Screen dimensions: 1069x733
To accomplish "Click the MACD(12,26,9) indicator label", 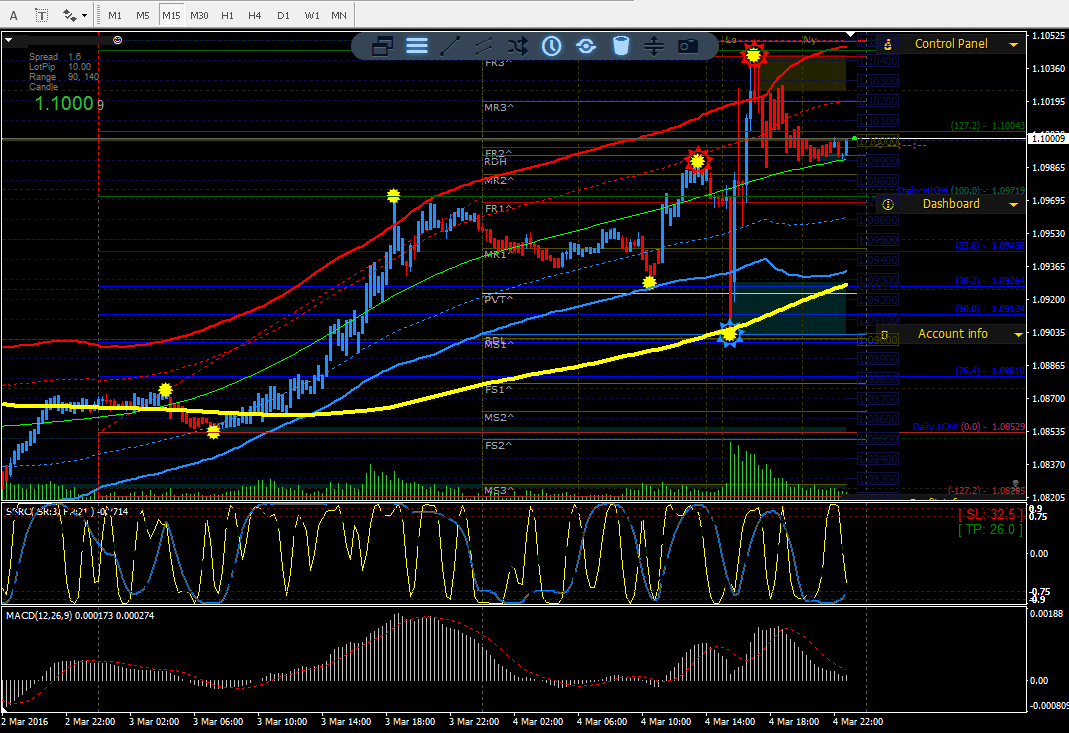I will tap(80, 616).
